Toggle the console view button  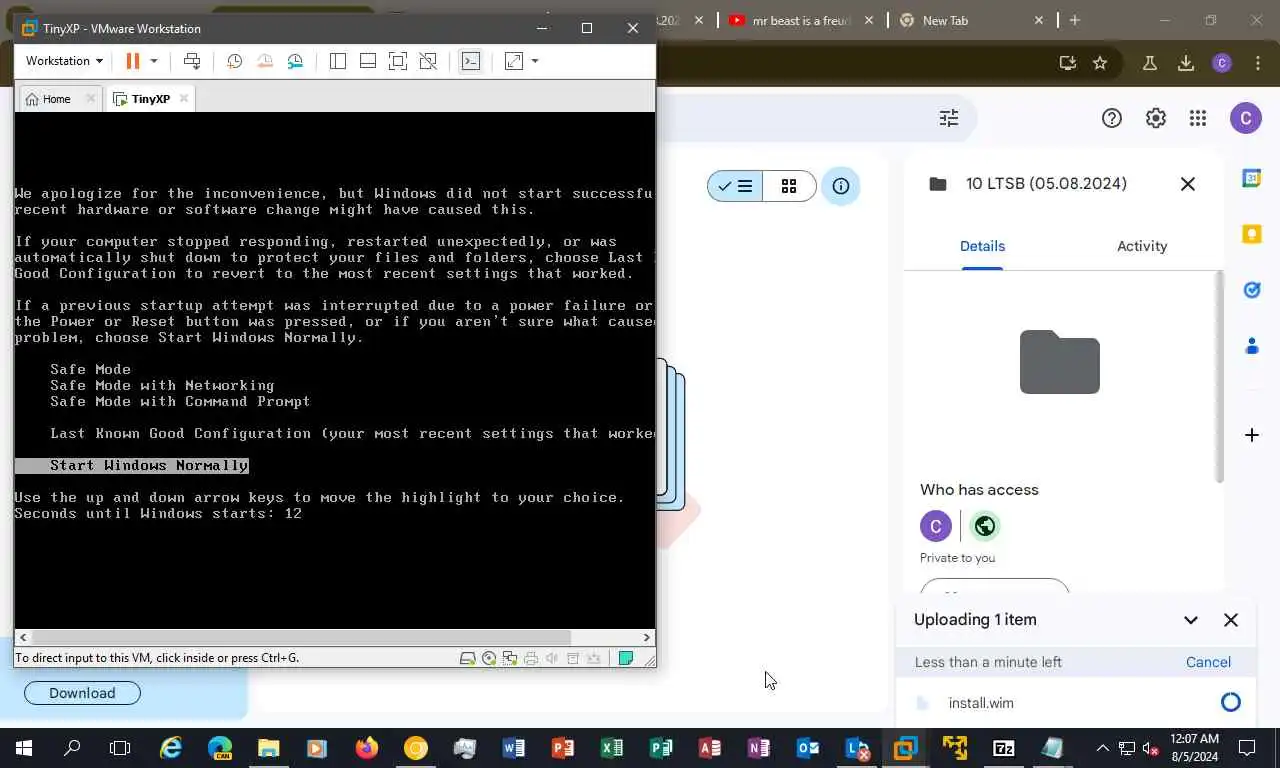(471, 61)
